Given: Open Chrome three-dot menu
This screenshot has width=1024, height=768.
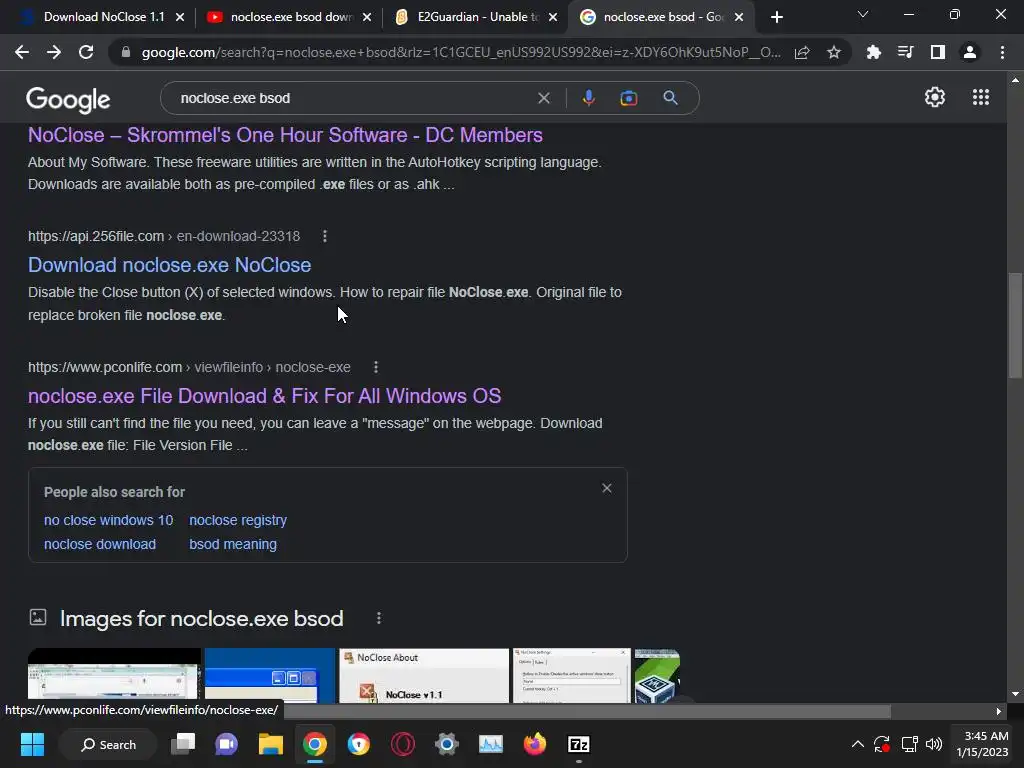Looking at the screenshot, I should [x=1002, y=52].
